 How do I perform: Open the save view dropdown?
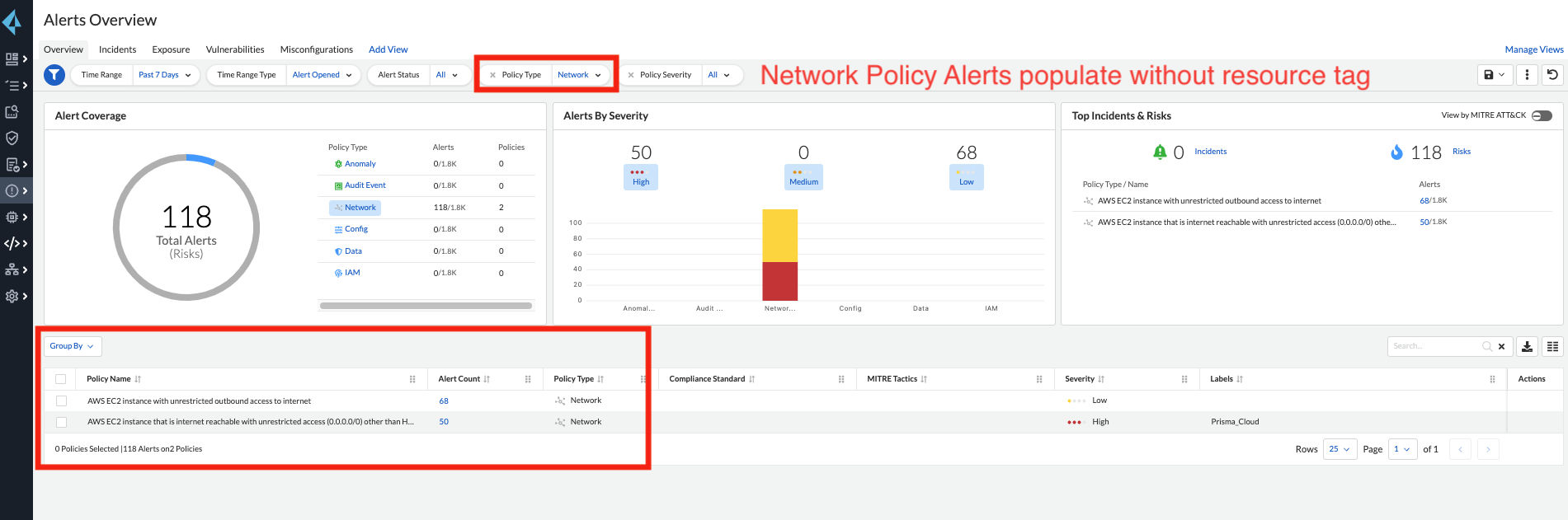1495,74
